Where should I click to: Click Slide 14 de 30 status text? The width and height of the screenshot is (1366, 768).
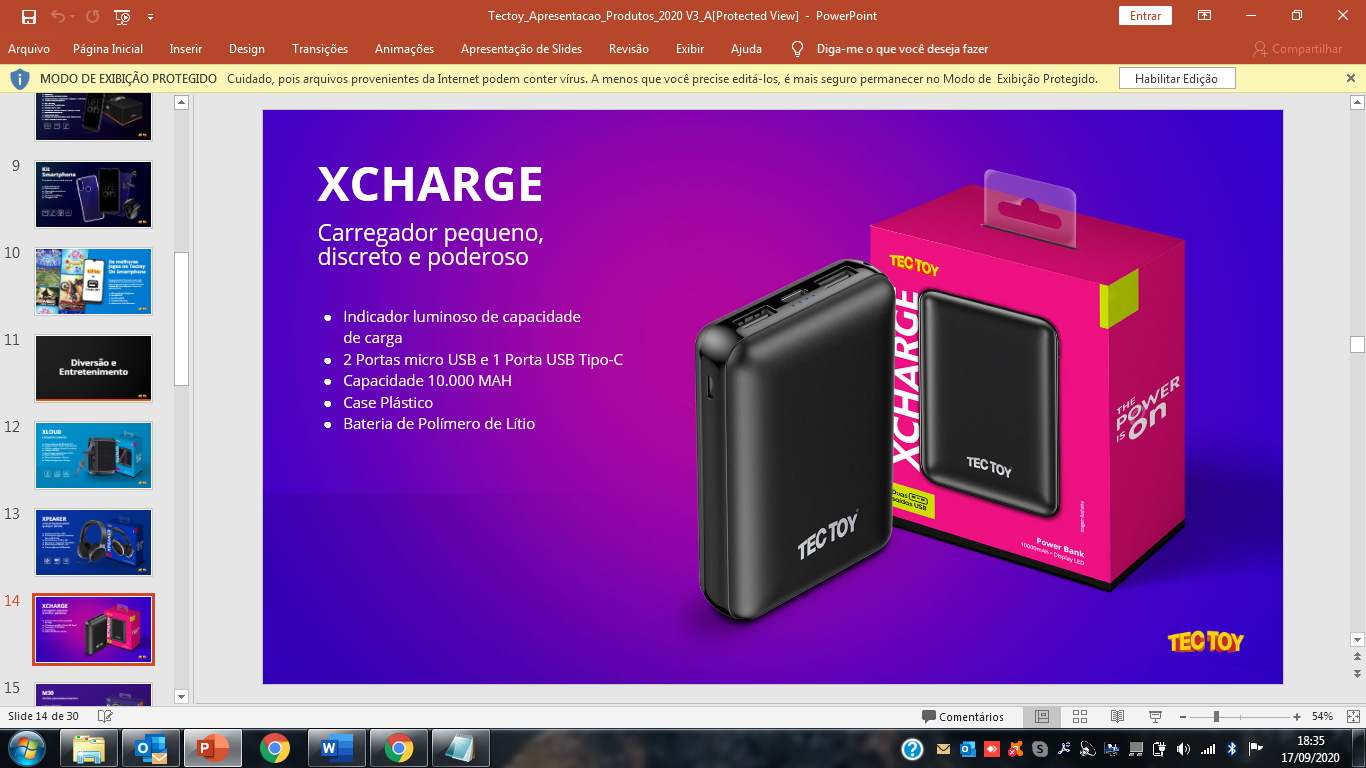pos(43,716)
